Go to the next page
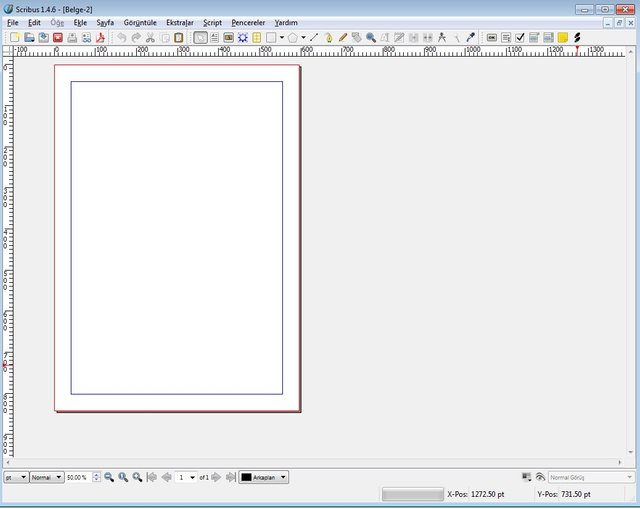Image resolution: width=640 pixels, height=509 pixels. tap(216, 477)
